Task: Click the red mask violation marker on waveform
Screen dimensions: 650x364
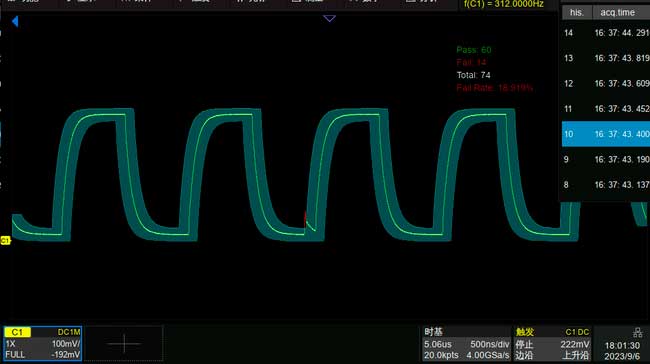Action: (306, 218)
